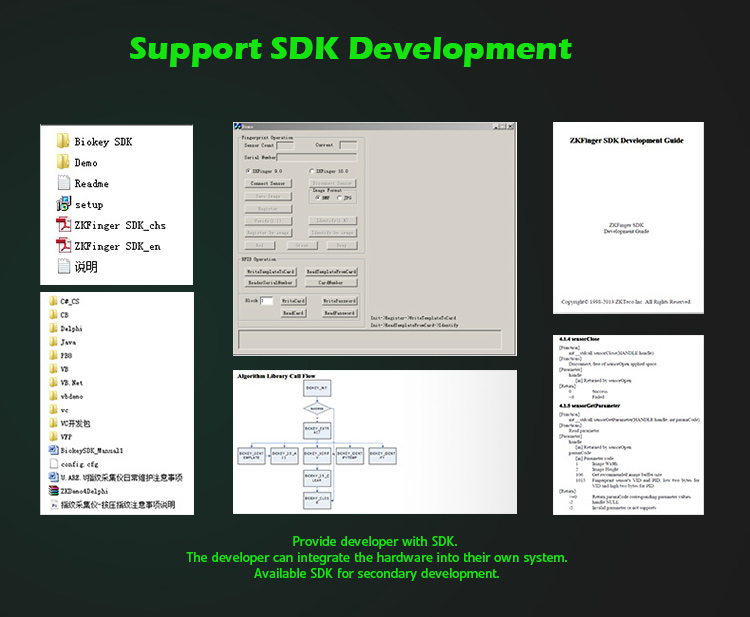Screen dimensions: 750x617
Task: Click the CardNumber button
Action: tap(331, 283)
